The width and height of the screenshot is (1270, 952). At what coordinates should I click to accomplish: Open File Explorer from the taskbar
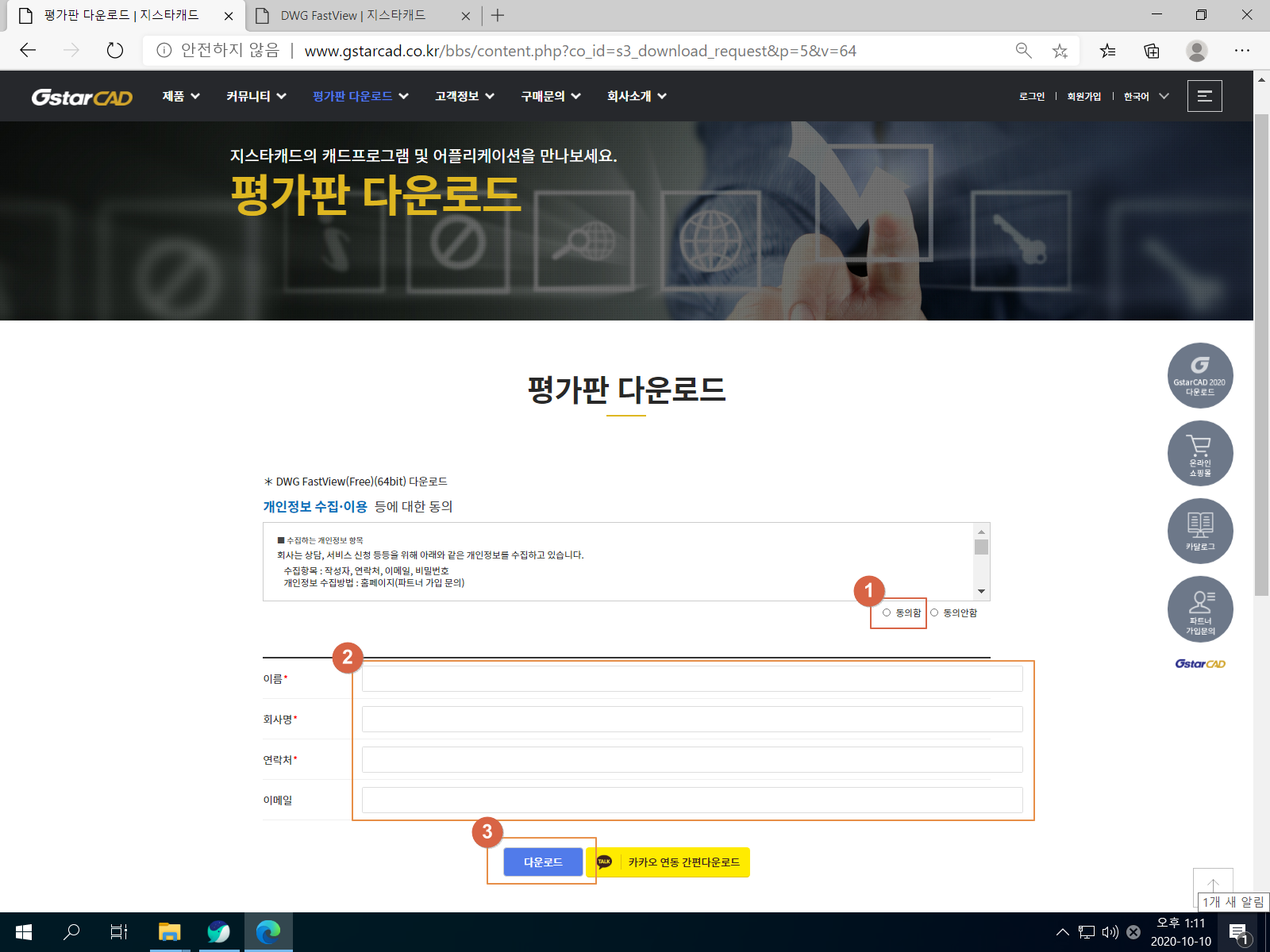(x=170, y=932)
